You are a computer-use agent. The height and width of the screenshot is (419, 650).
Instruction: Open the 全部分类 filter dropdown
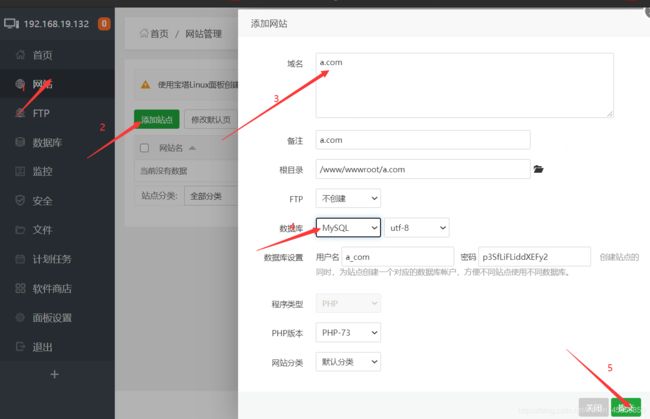[x=211, y=196]
